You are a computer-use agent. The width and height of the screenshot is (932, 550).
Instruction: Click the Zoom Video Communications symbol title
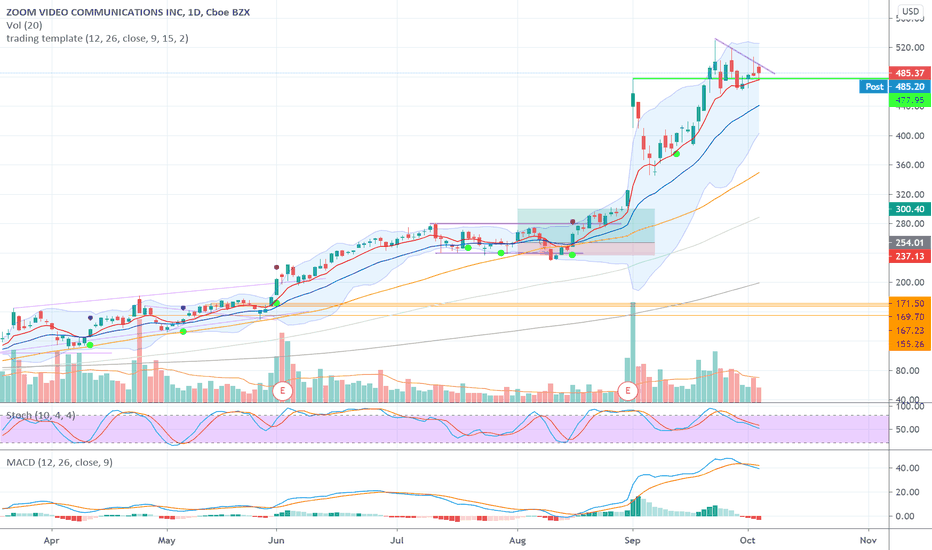[x=128, y=12]
